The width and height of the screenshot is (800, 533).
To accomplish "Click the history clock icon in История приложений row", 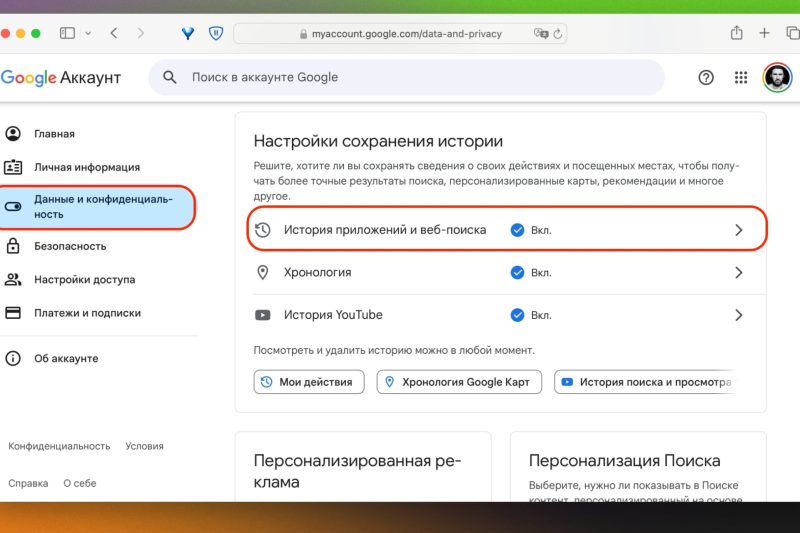I will pyautogui.click(x=263, y=230).
